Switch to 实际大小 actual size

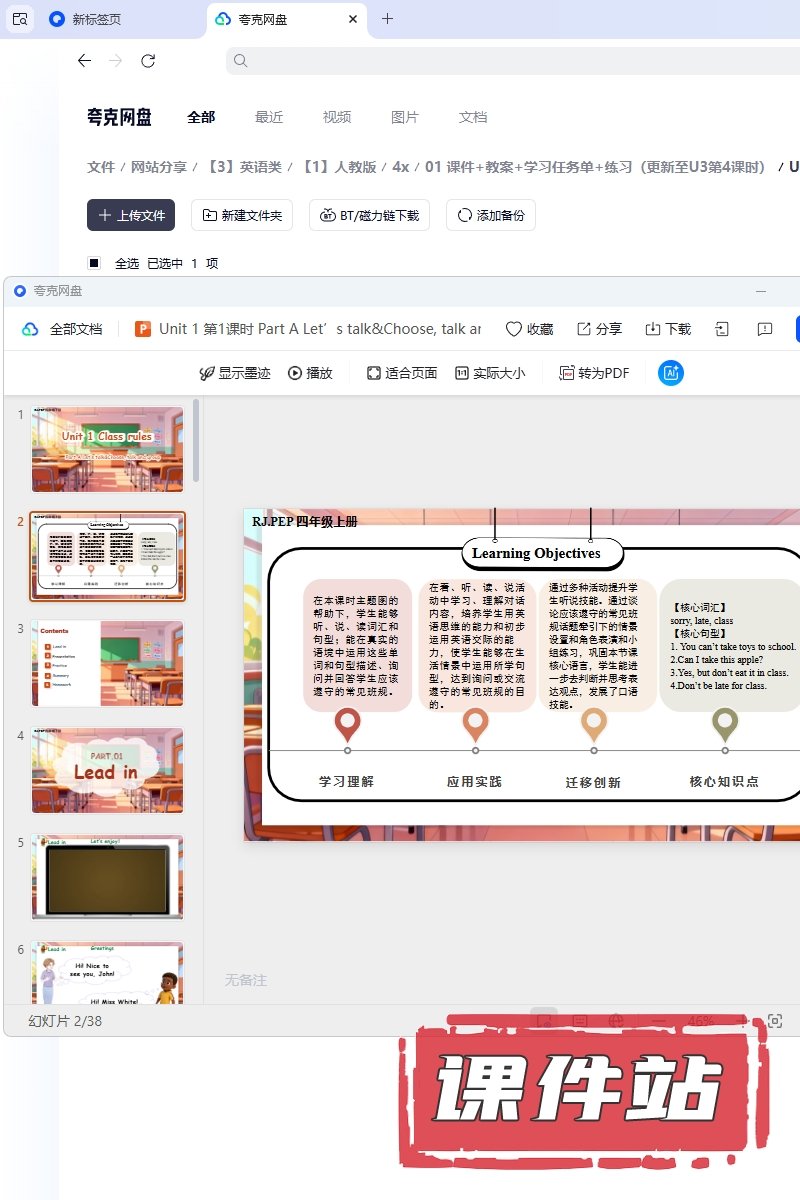[x=489, y=373]
